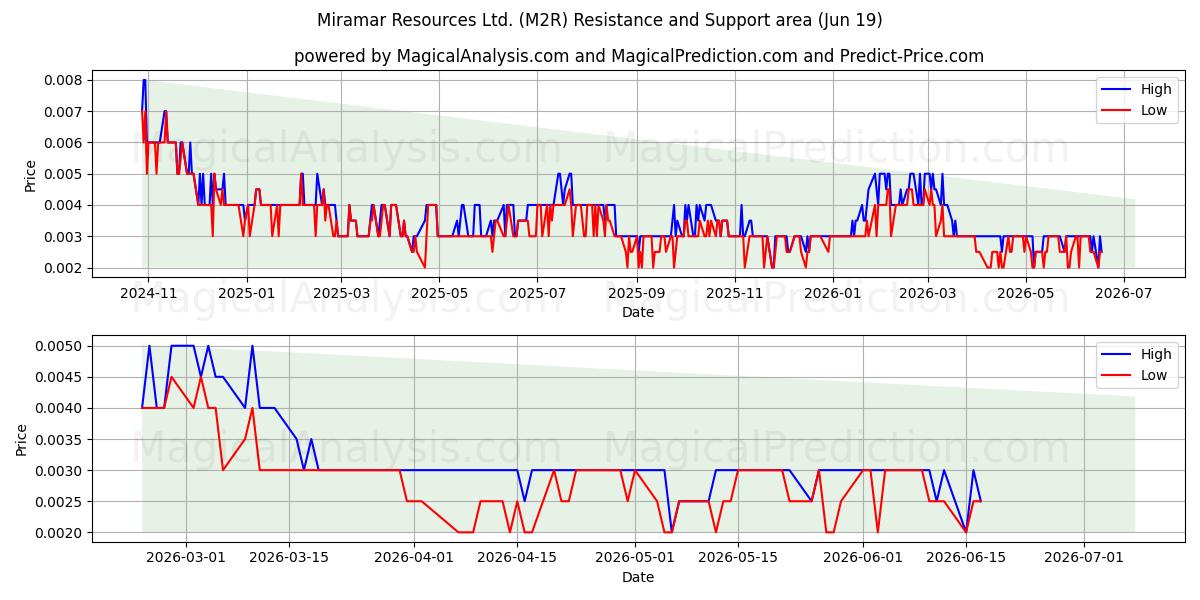Click the '2026-04-01' lower chart tick label
This screenshot has height=600, width=1200.
click(414, 558)
